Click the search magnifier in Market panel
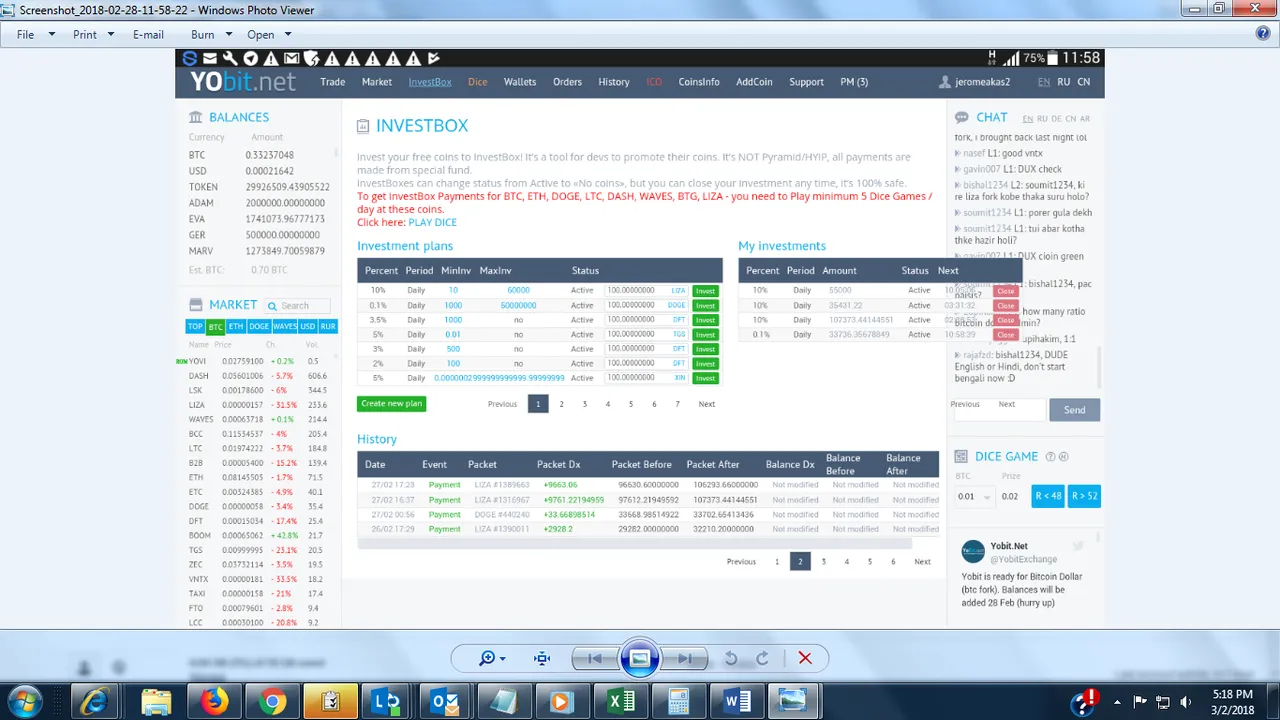Screen dimensions: 1280x720 coord(272,305)
